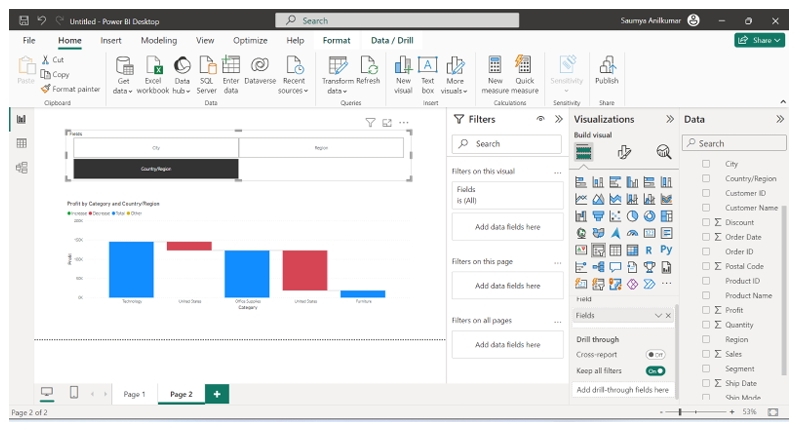The height and width of the screenshot is (442, 799).
Task: Choose the pie chart visual icon
Action: (632, 216)
